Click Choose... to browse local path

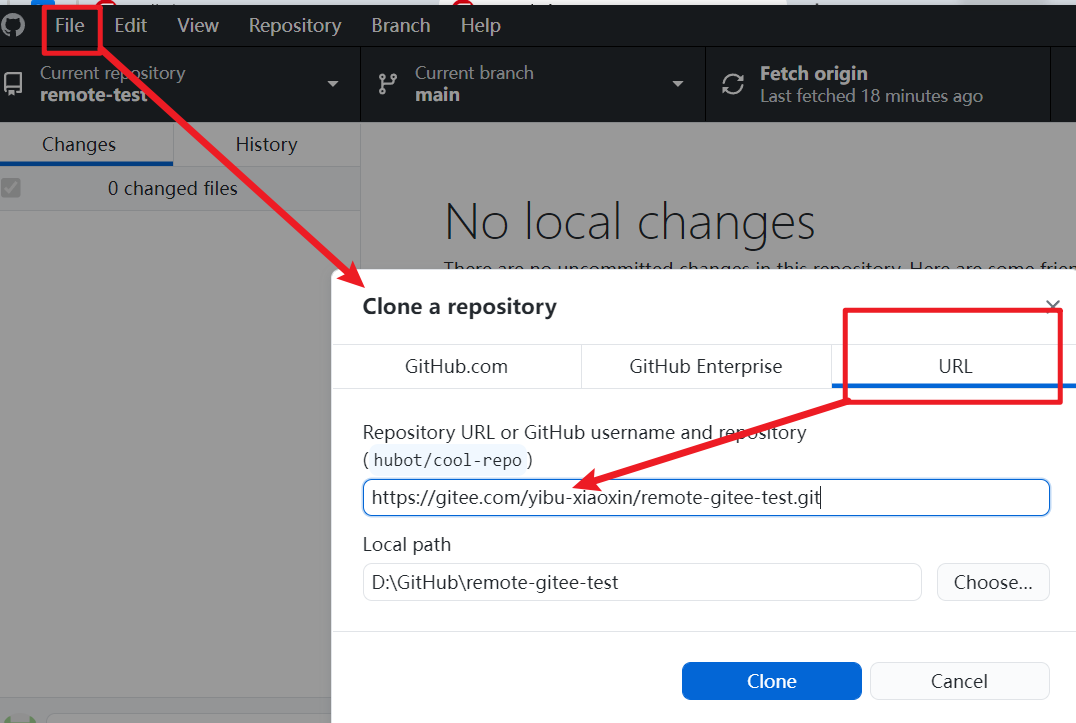[992, 582]
